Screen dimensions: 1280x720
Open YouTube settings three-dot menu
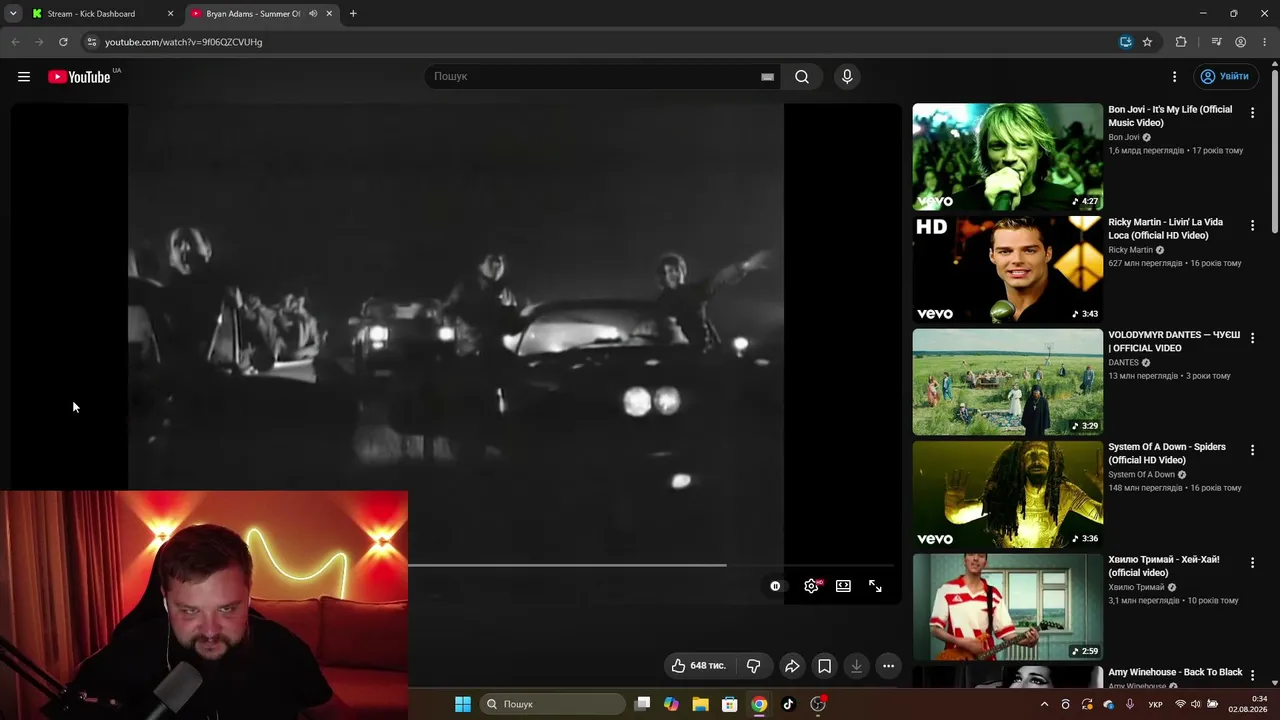tap(1175, 77)
